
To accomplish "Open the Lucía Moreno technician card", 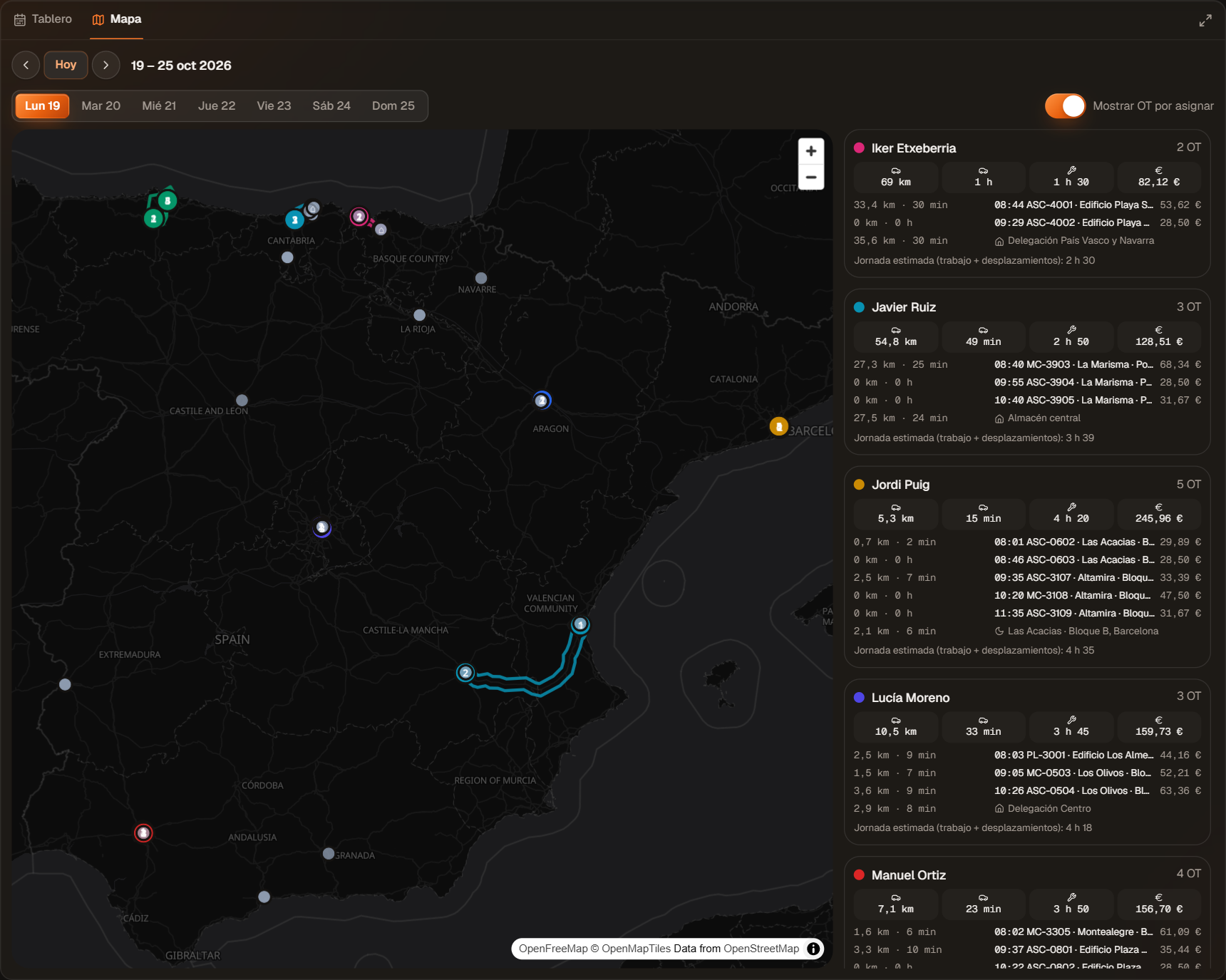I will [1027, 762].
